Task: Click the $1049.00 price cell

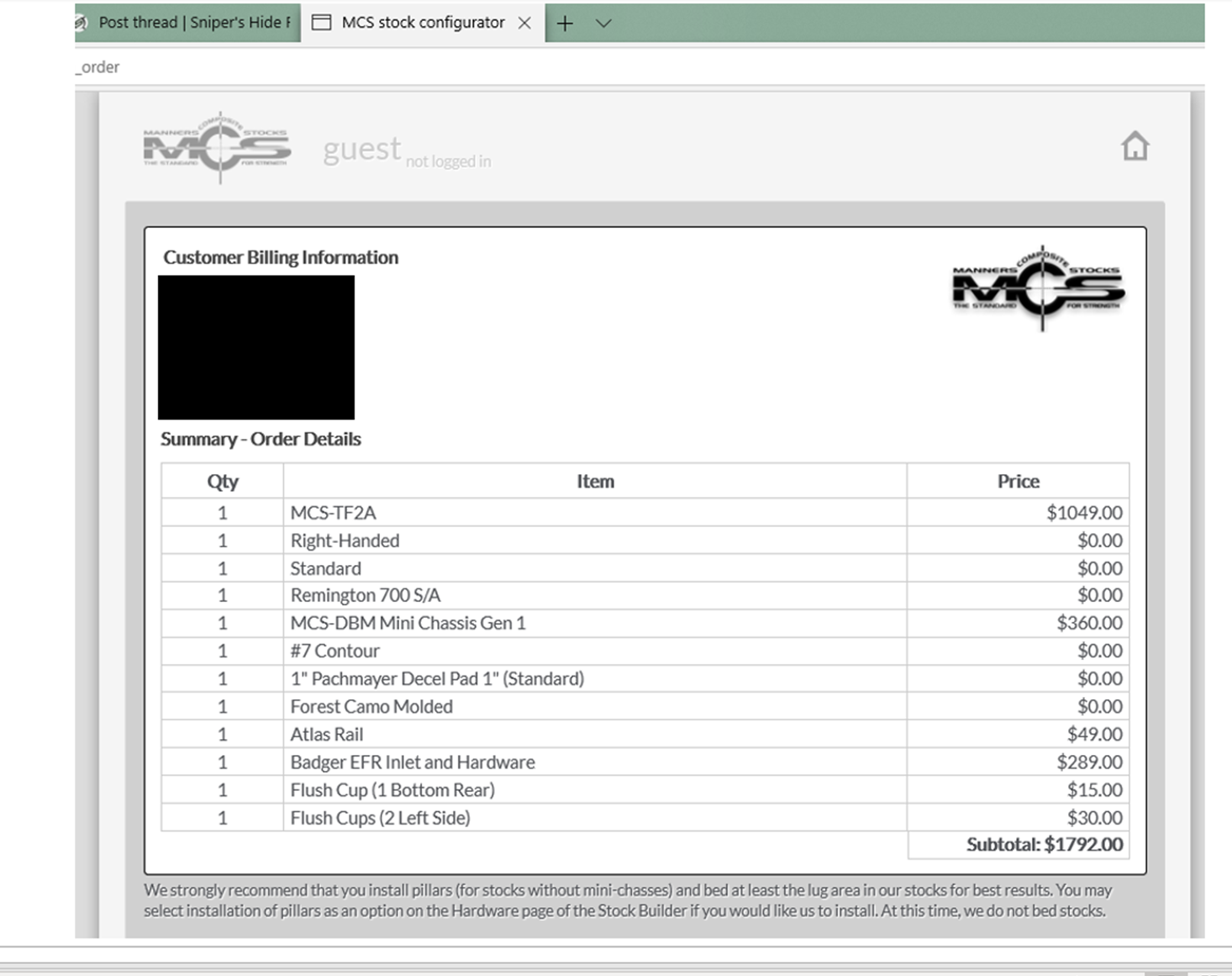Action: click(1018, 513)
